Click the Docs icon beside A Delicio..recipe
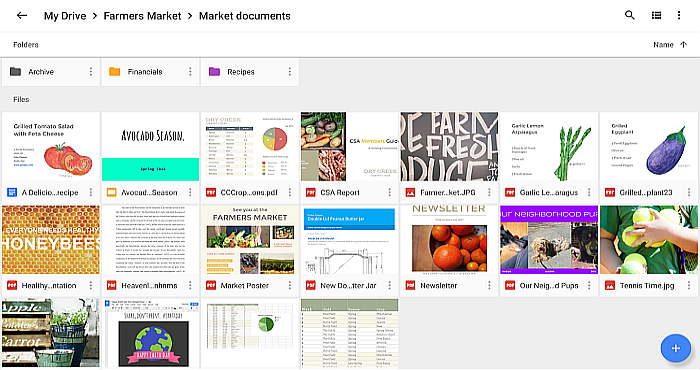The image size is (700, 370). (x=12, y=192)
